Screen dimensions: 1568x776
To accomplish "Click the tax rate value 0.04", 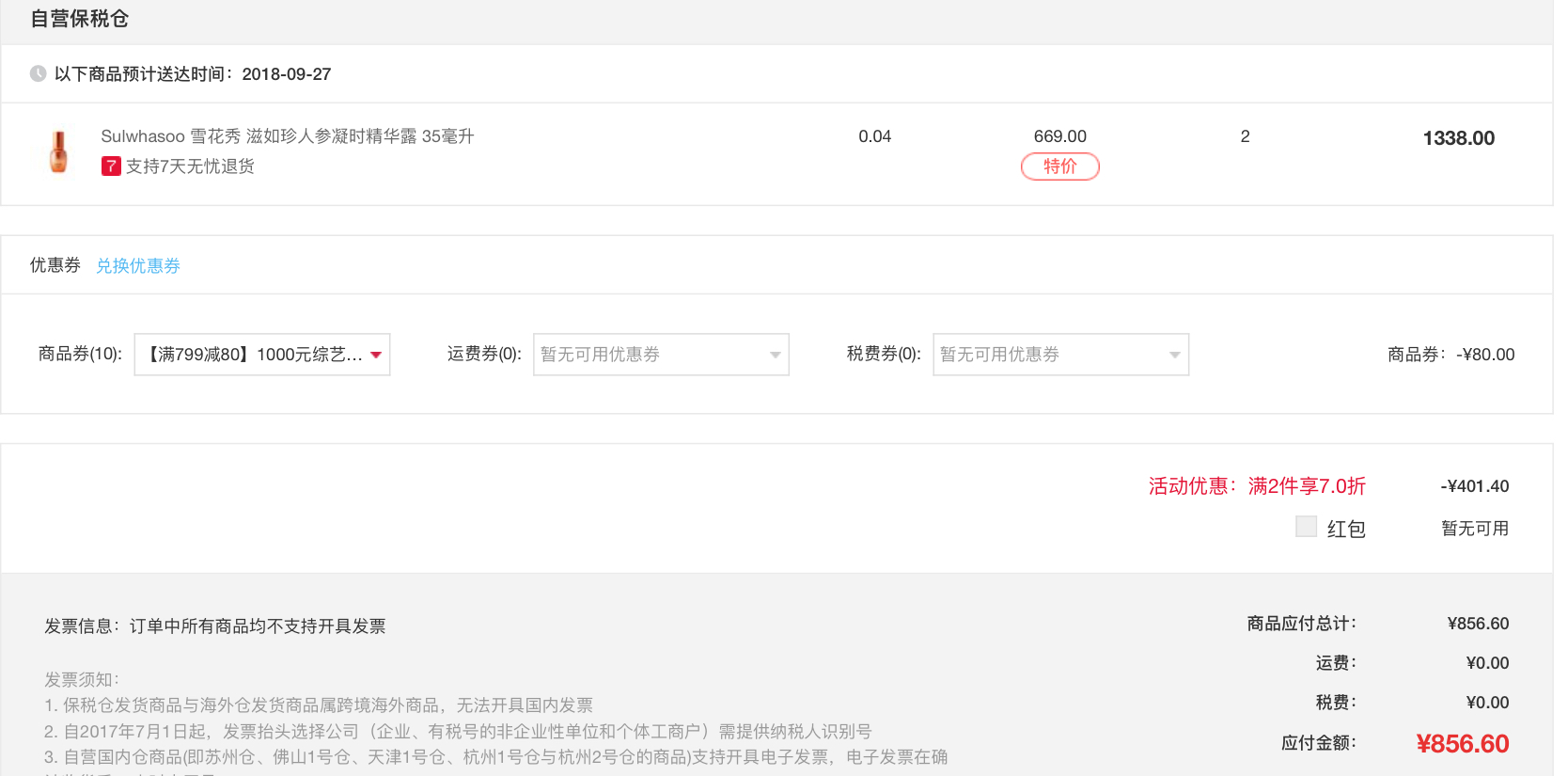I will 874,136.
